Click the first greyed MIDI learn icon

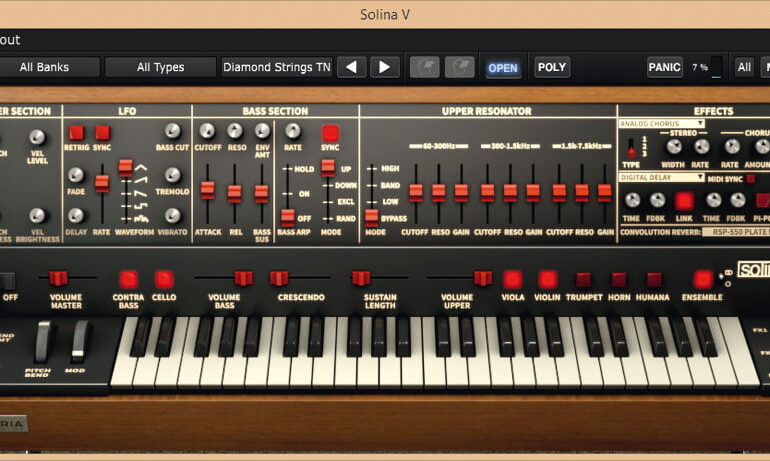(425, 67)
